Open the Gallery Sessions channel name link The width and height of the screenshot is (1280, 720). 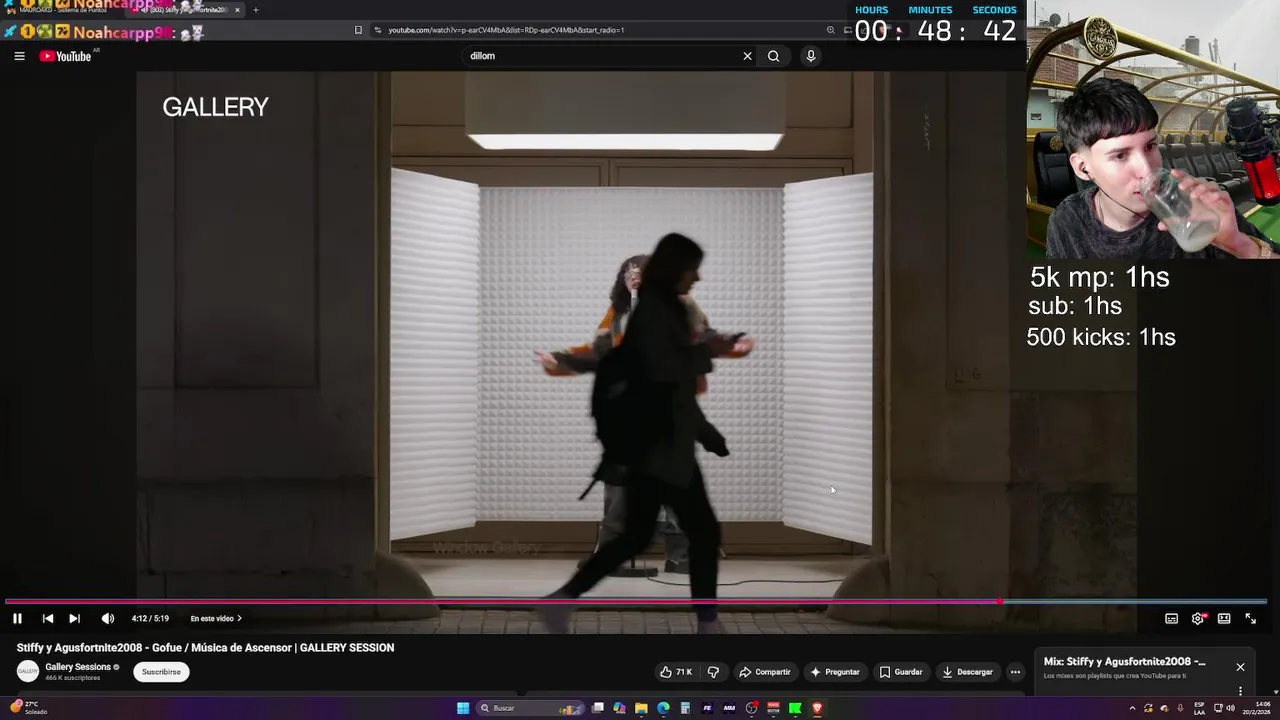click(x=78, y=667)
